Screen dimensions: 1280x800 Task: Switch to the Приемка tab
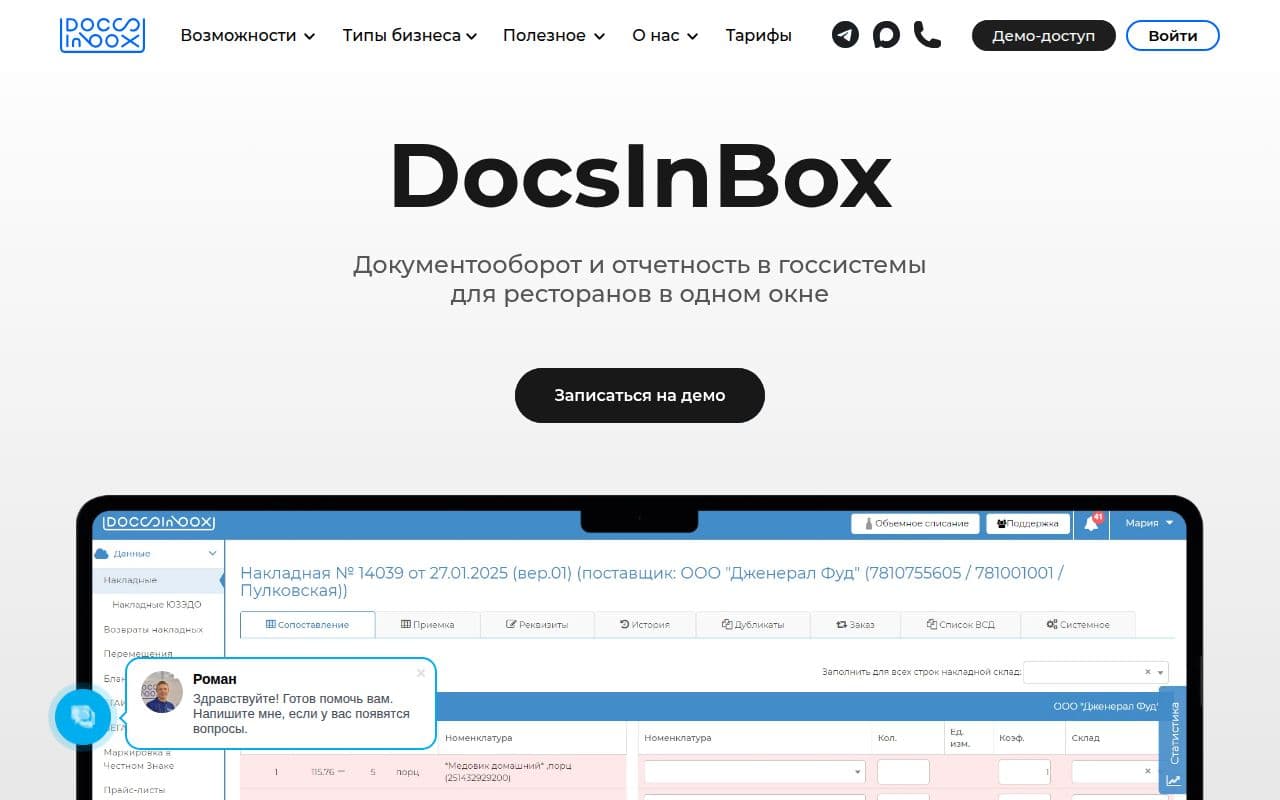(428, 624)
